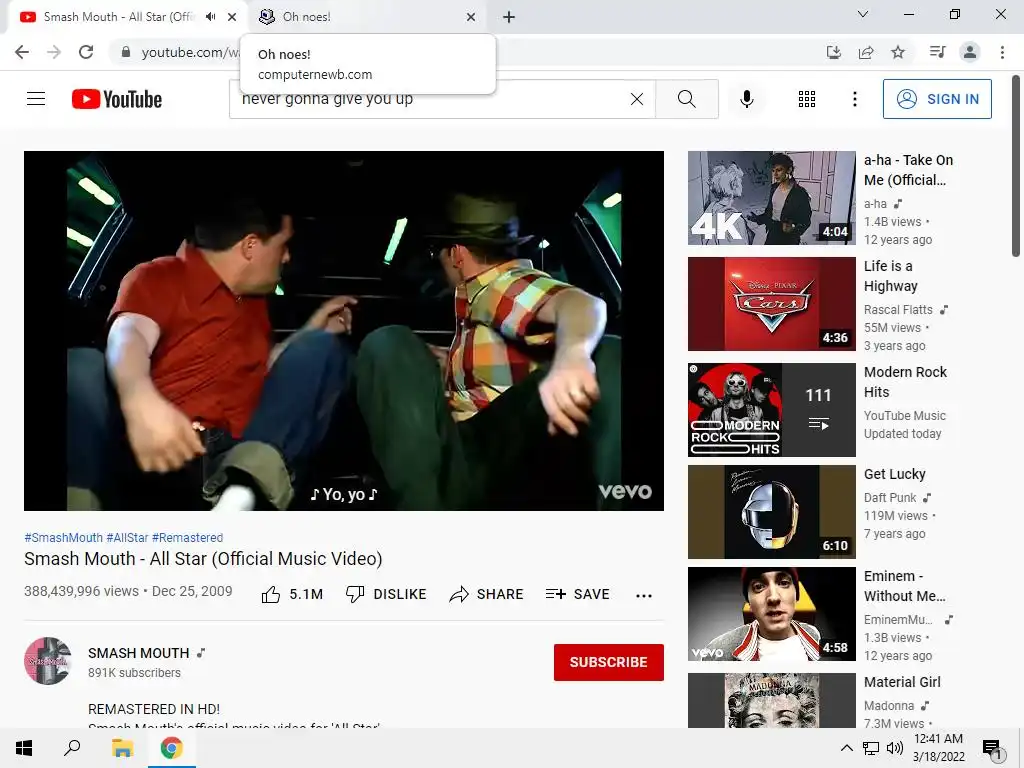Viewport: 1024px width, 768px height.
Task: Go back in browser history
Action: pos(22,52)
